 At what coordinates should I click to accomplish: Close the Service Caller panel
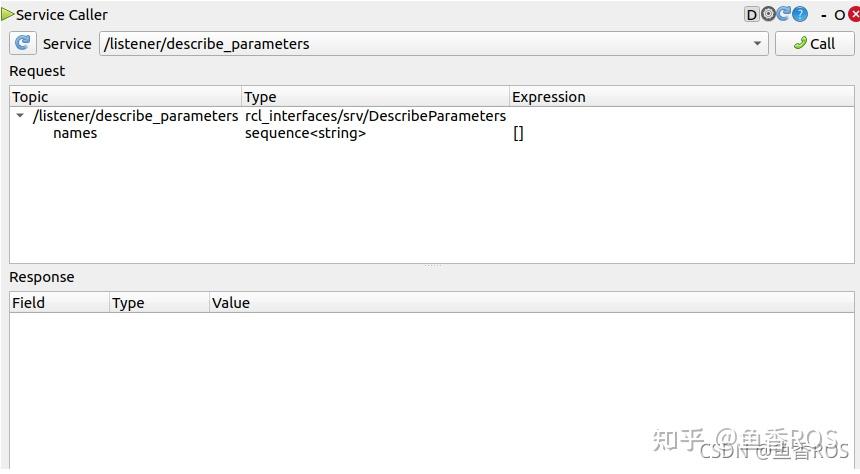pyautogui.click(x=854, y=14)
